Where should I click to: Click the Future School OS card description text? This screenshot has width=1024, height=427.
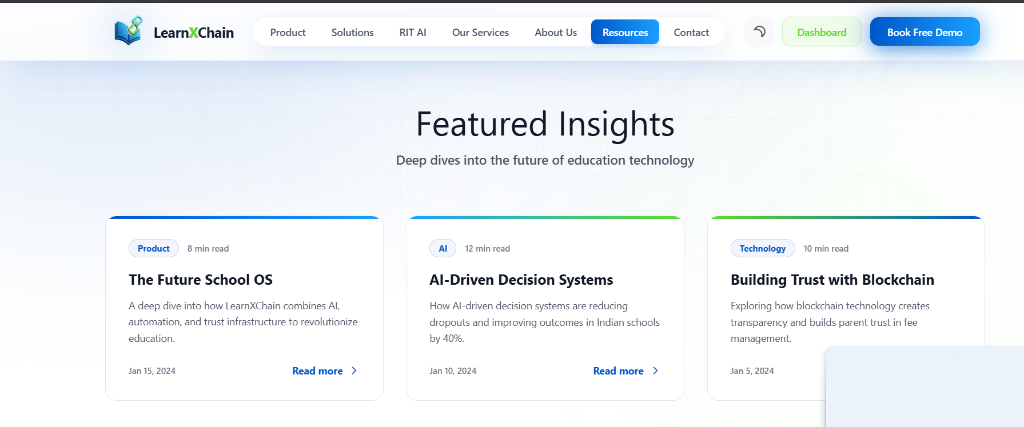[x=243, y=322]
